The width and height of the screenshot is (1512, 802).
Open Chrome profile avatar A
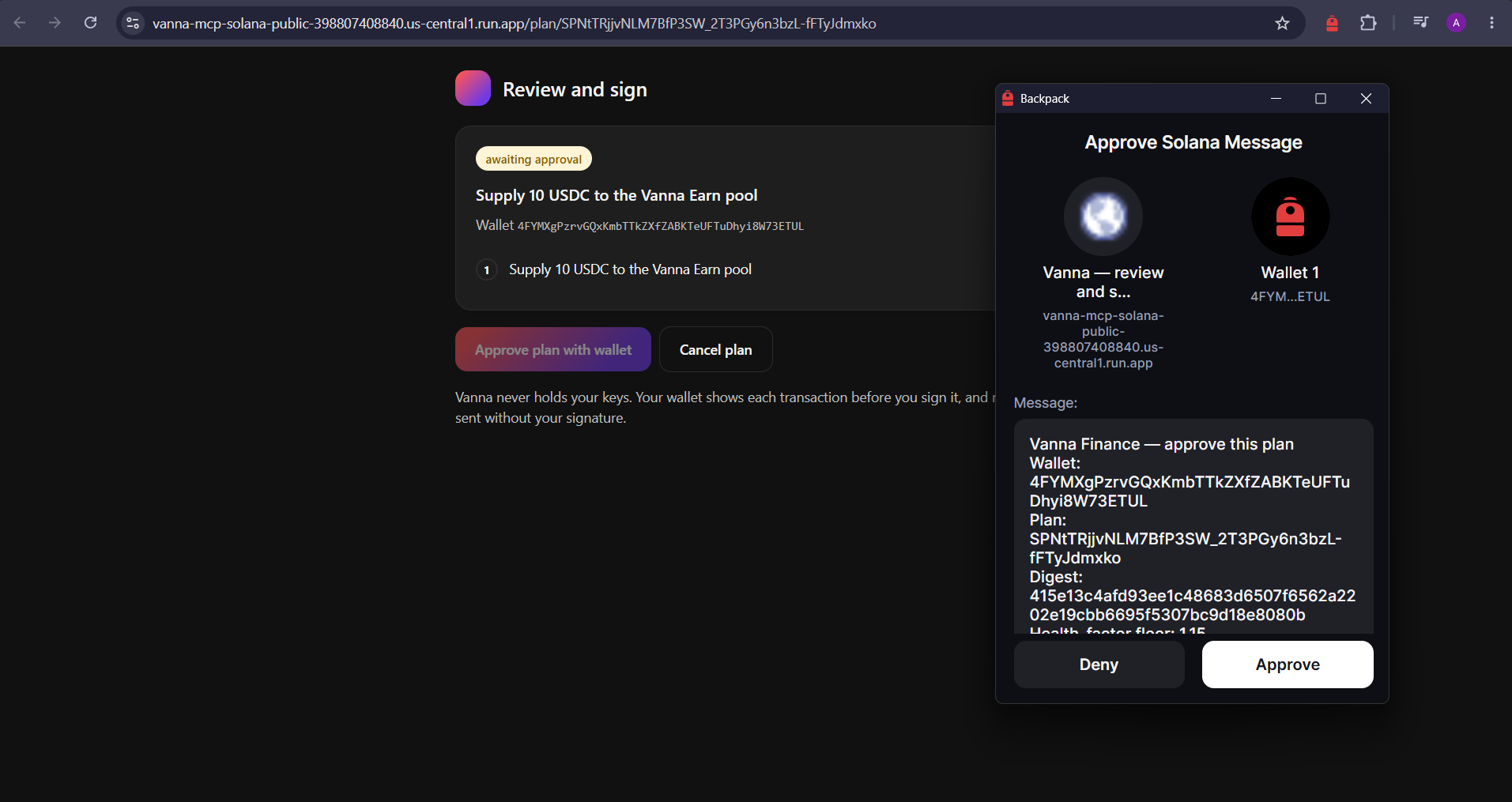coord(1456,23)
